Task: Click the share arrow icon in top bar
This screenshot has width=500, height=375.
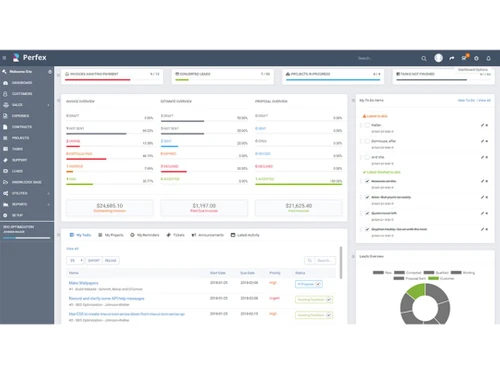Action: tap(452, 58)
